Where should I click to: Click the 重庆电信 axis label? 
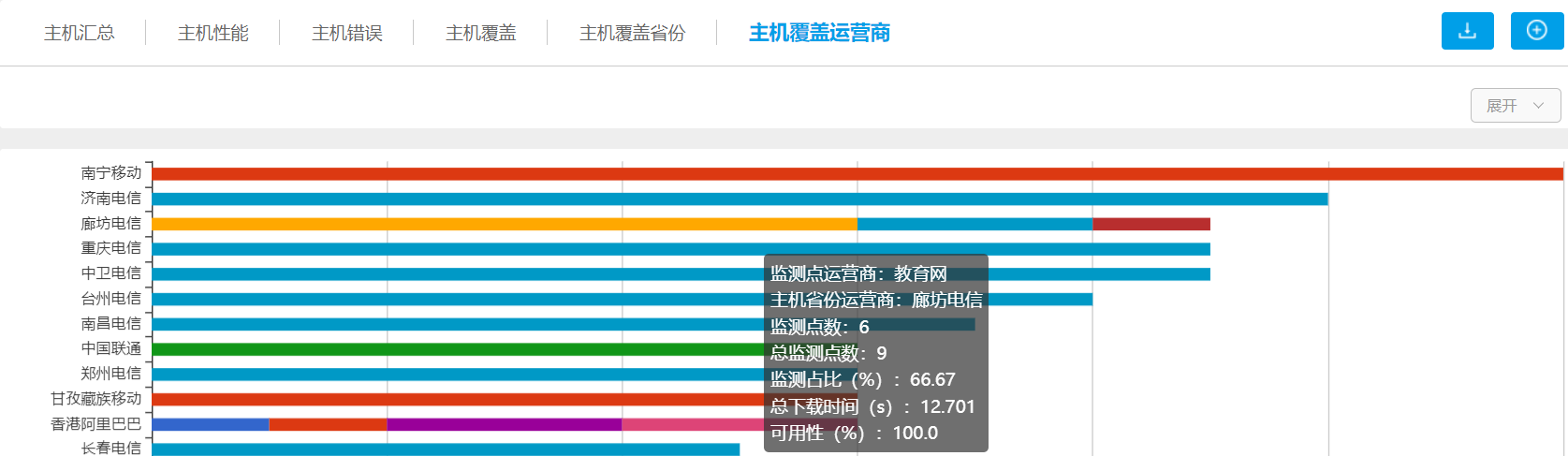(110, 248)
